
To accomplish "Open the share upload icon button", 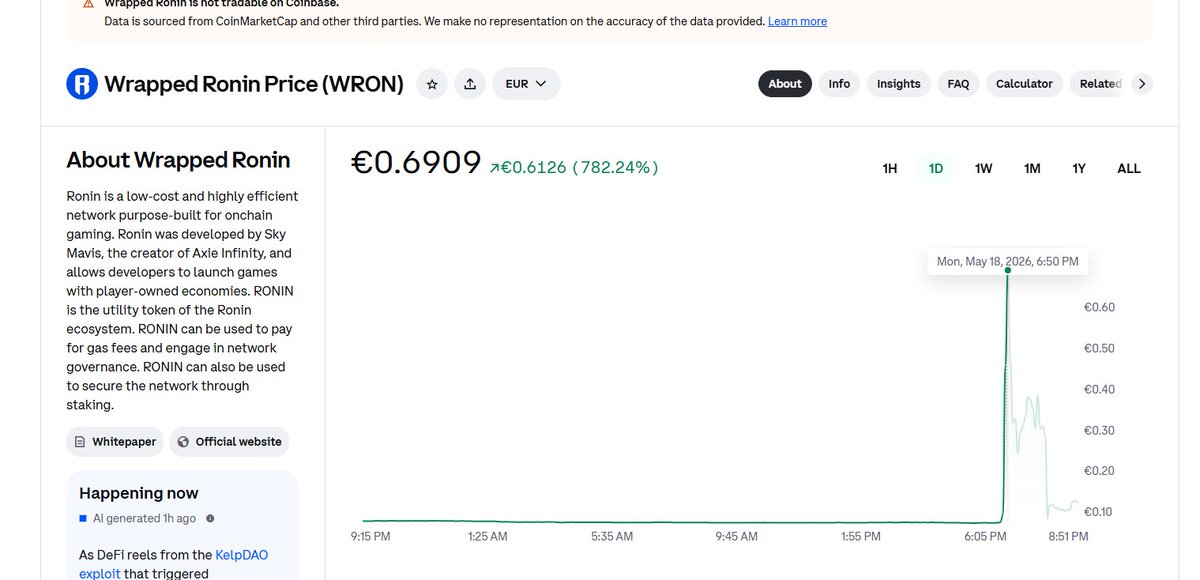I will pyautogui.click(x=470, y=84).
